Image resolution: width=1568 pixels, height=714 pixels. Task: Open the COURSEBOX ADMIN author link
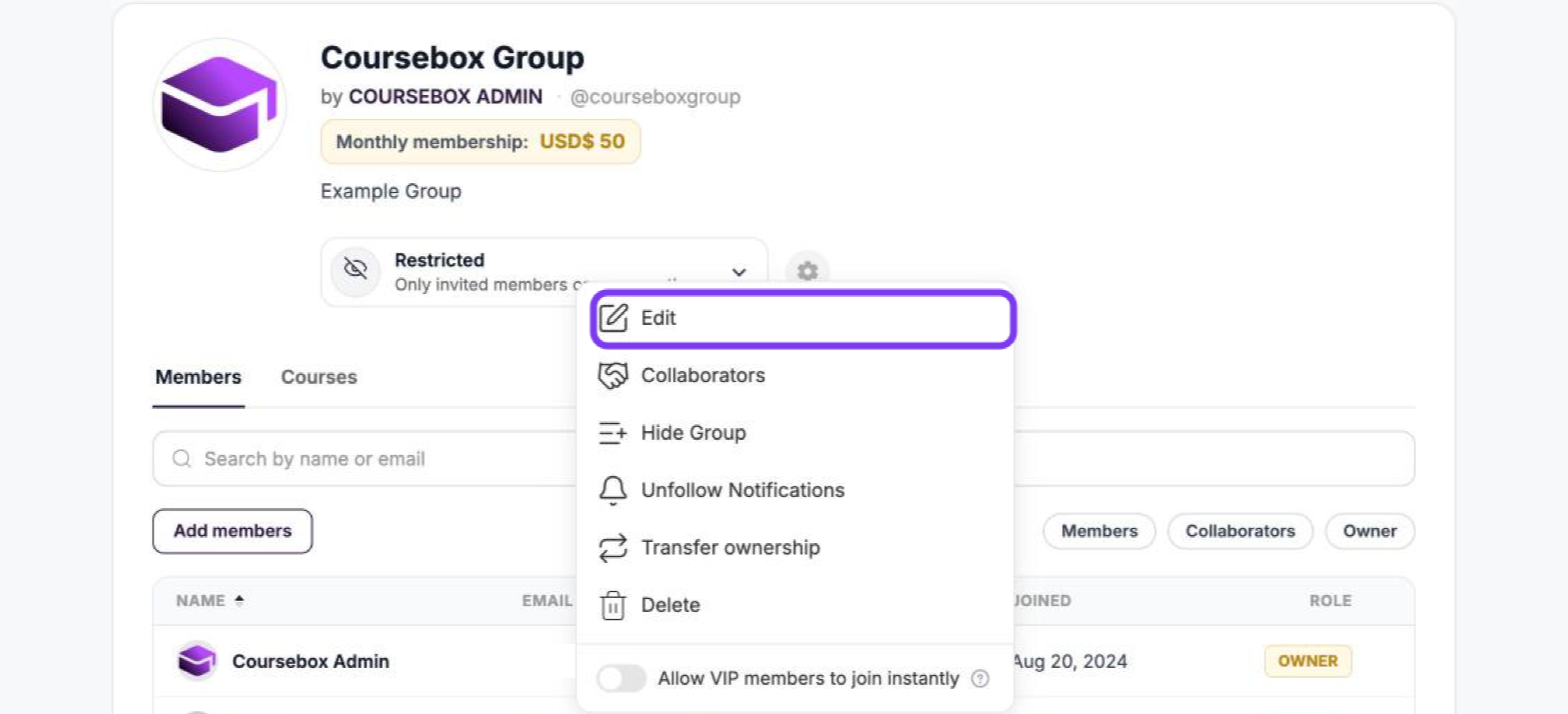[x=446, y=97]
